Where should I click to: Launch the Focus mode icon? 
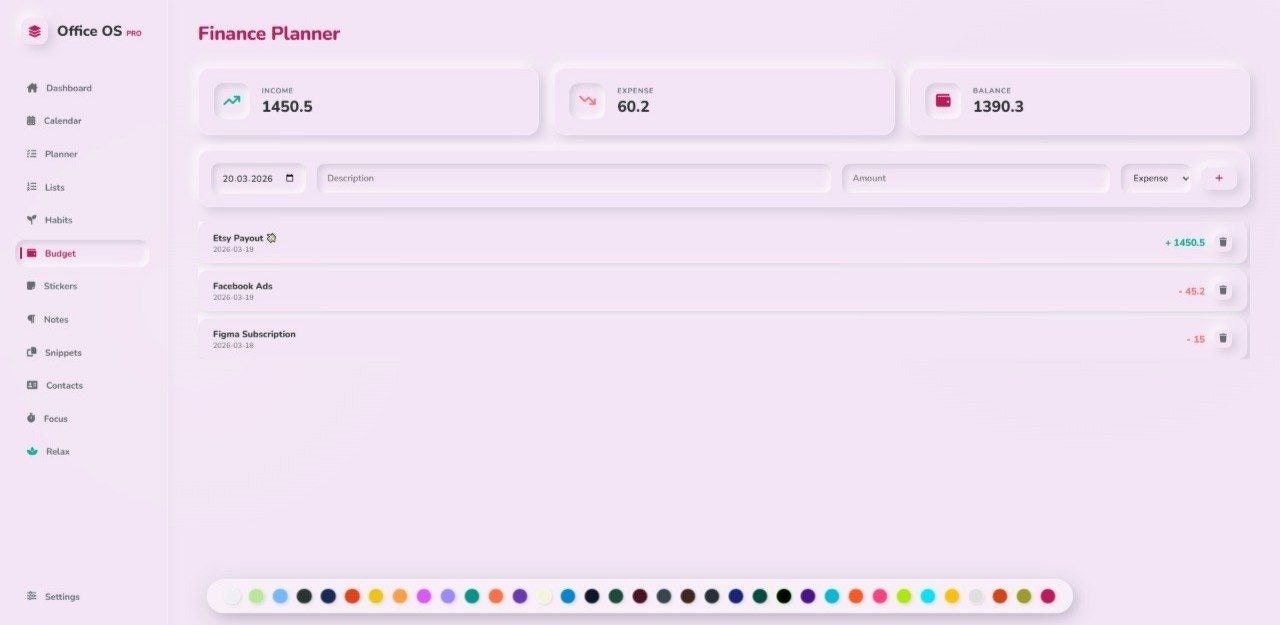(x=33, y=418)
